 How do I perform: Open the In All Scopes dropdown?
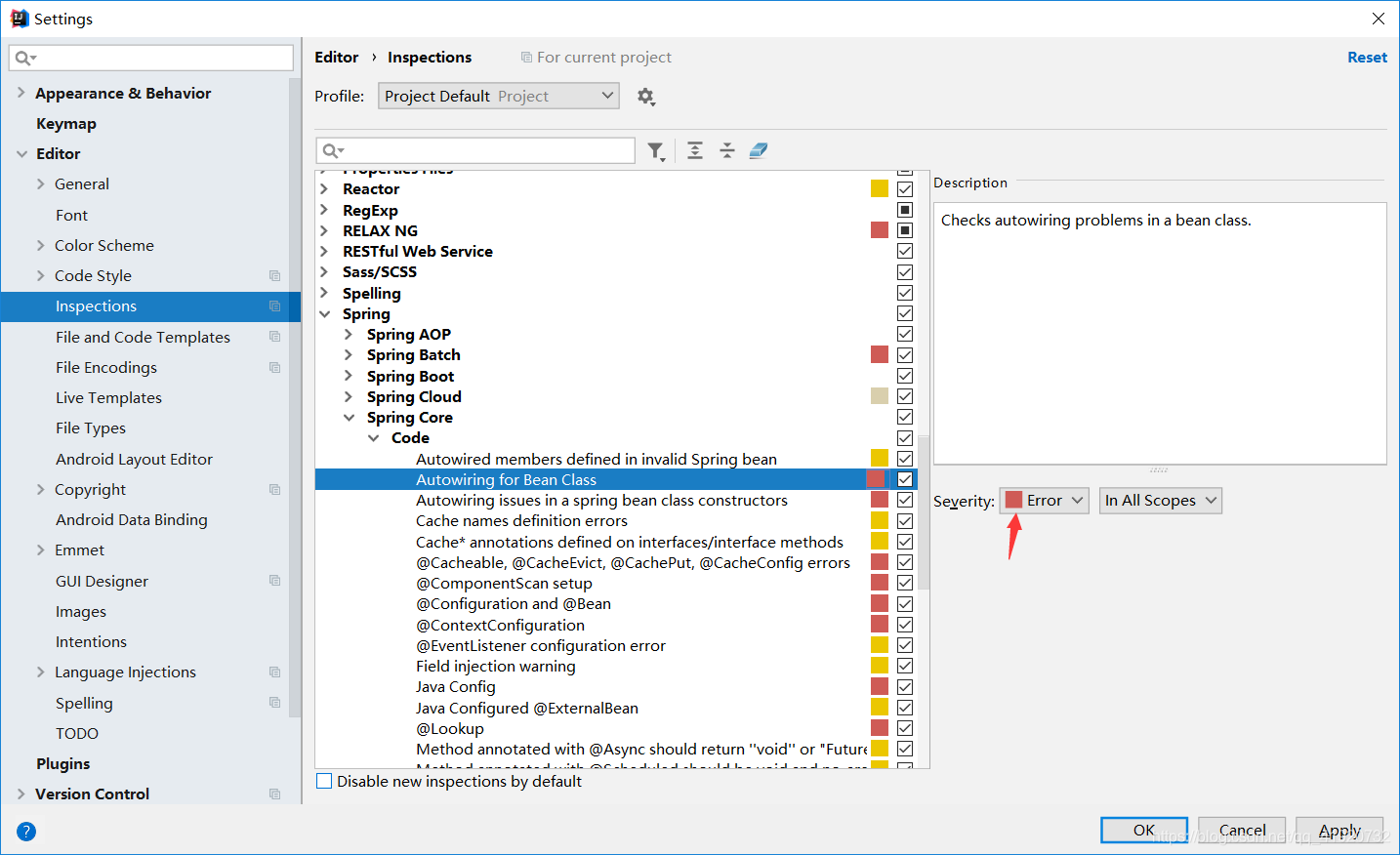tap(1161, 501)
